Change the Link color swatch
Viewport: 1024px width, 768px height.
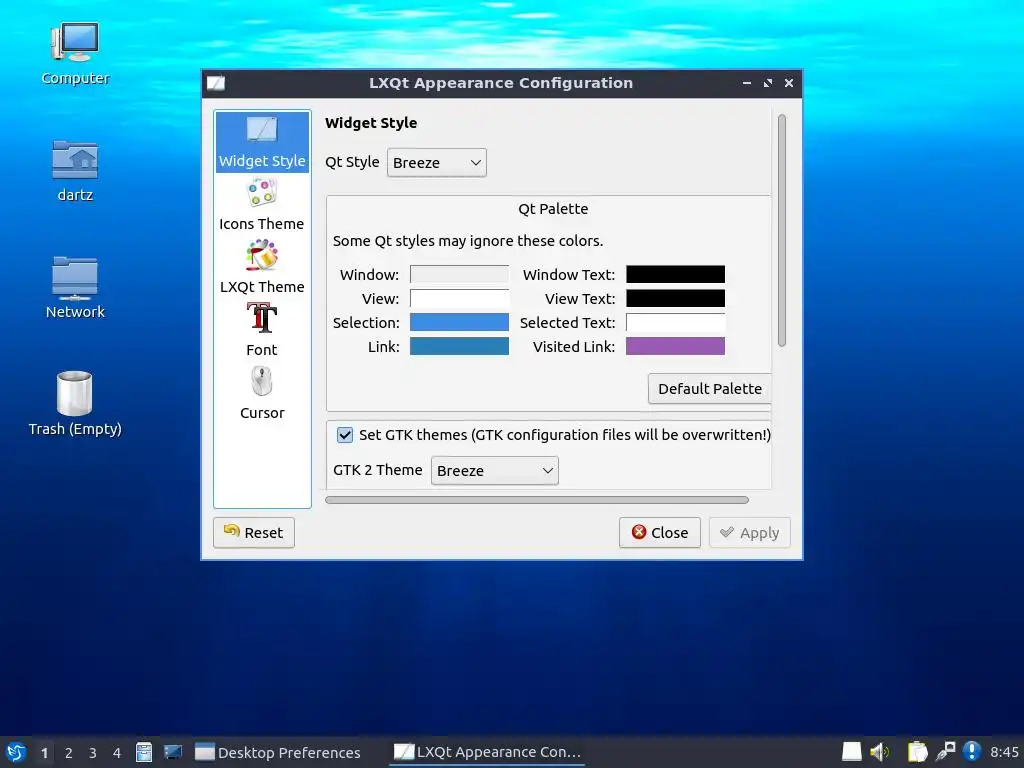click(x=459, y=346)
